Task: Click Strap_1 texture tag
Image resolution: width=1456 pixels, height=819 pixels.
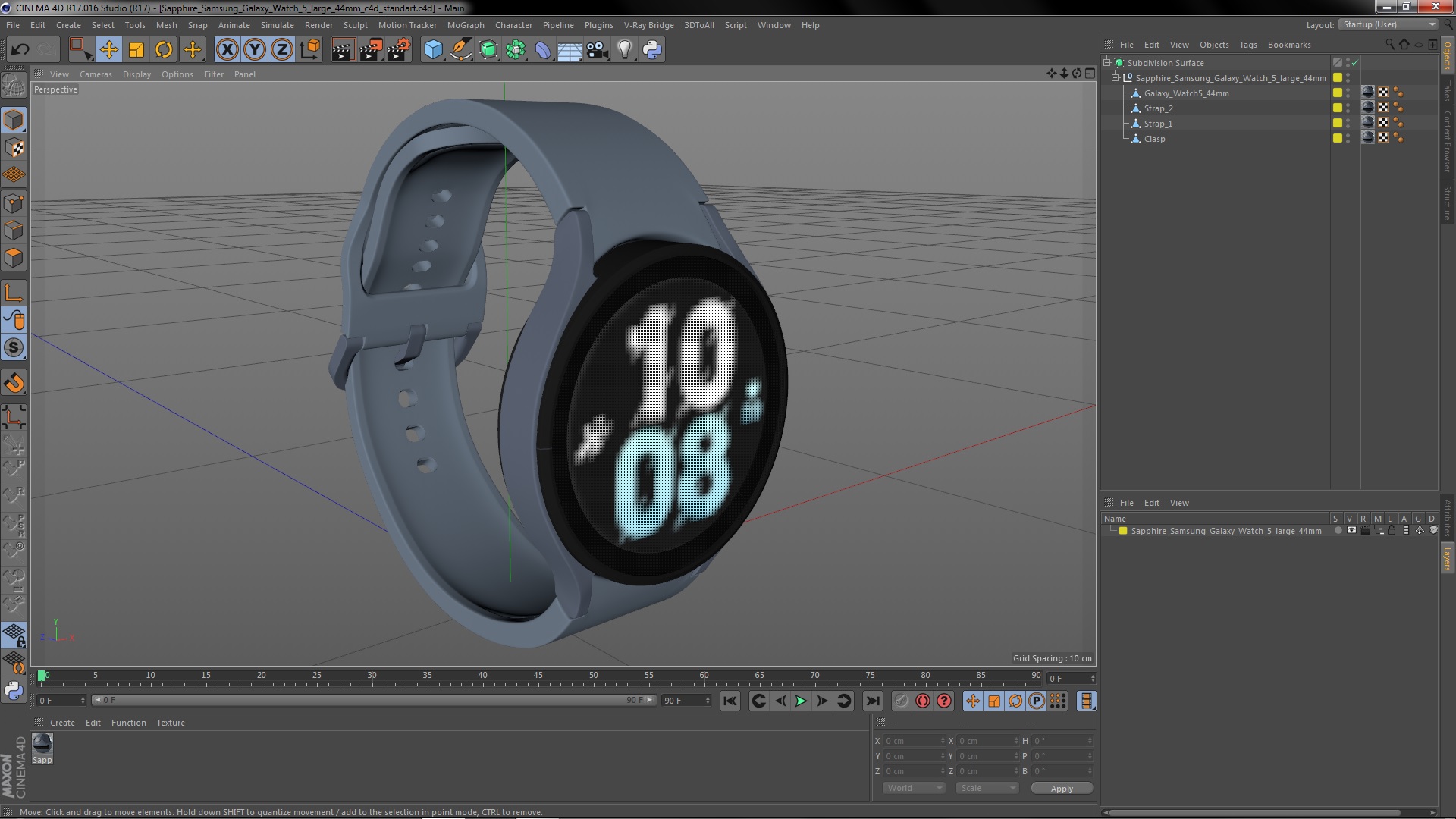Action: click(x=1384, y=123)
